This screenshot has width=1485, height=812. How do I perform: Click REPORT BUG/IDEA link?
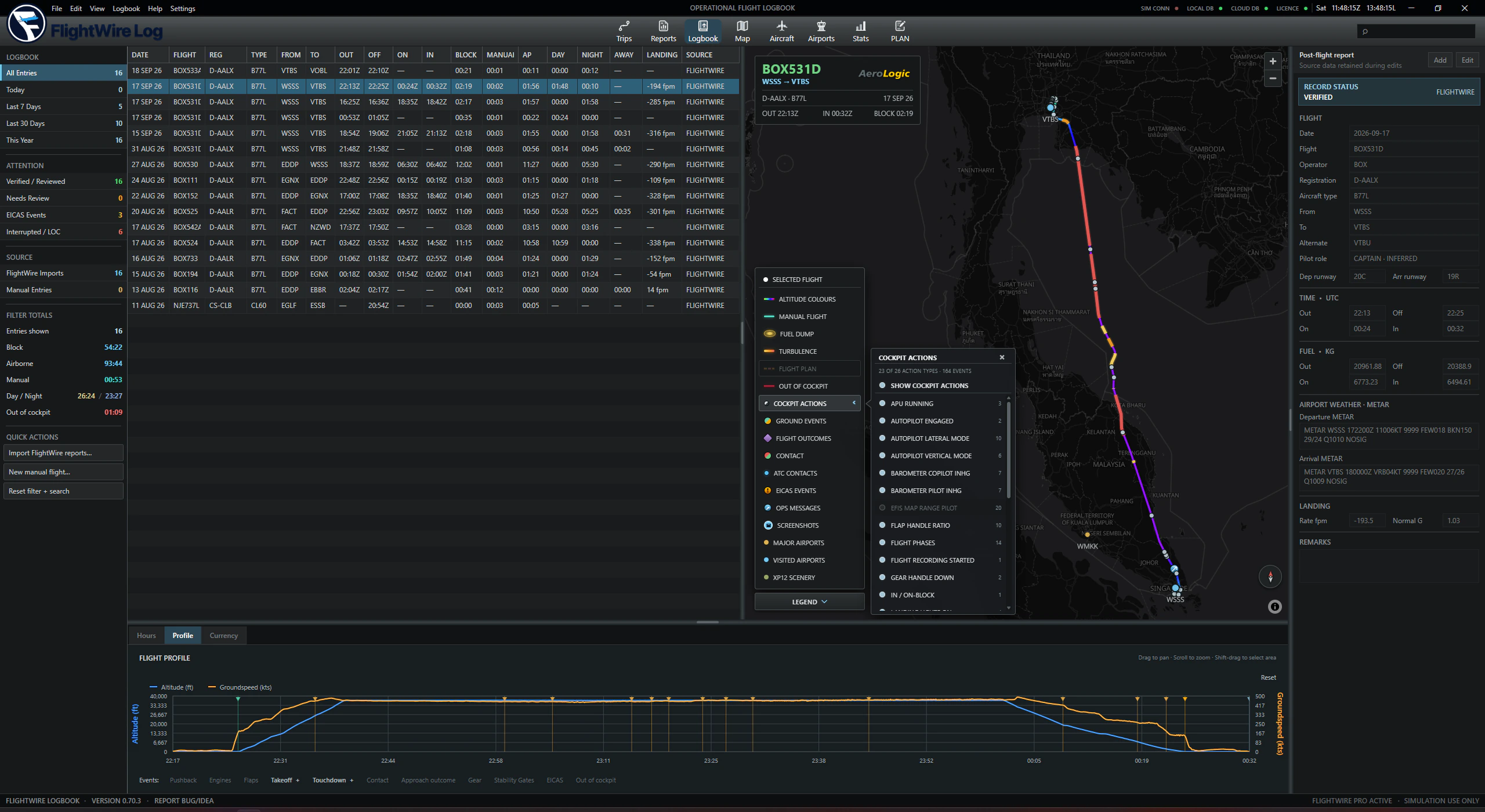[184, 801]
